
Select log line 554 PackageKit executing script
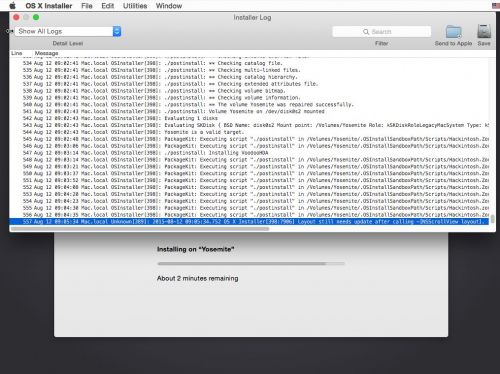pos(249,201)
